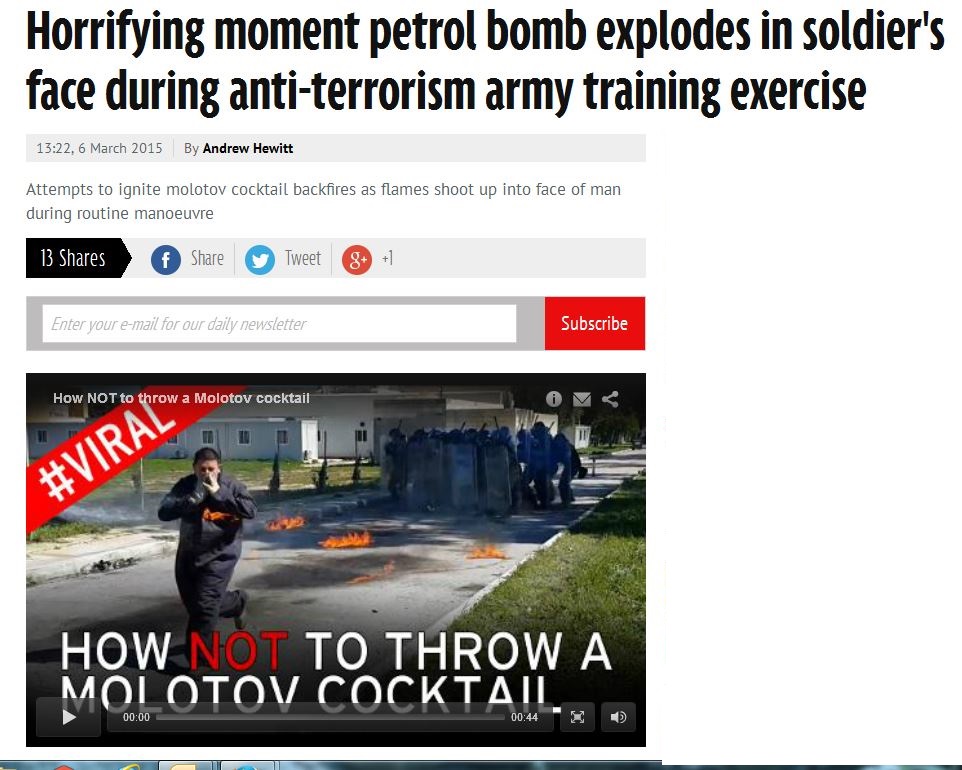Click the Google Plus icon
Viewport: 962px width, 770px height.
click(x=356, y=260)
